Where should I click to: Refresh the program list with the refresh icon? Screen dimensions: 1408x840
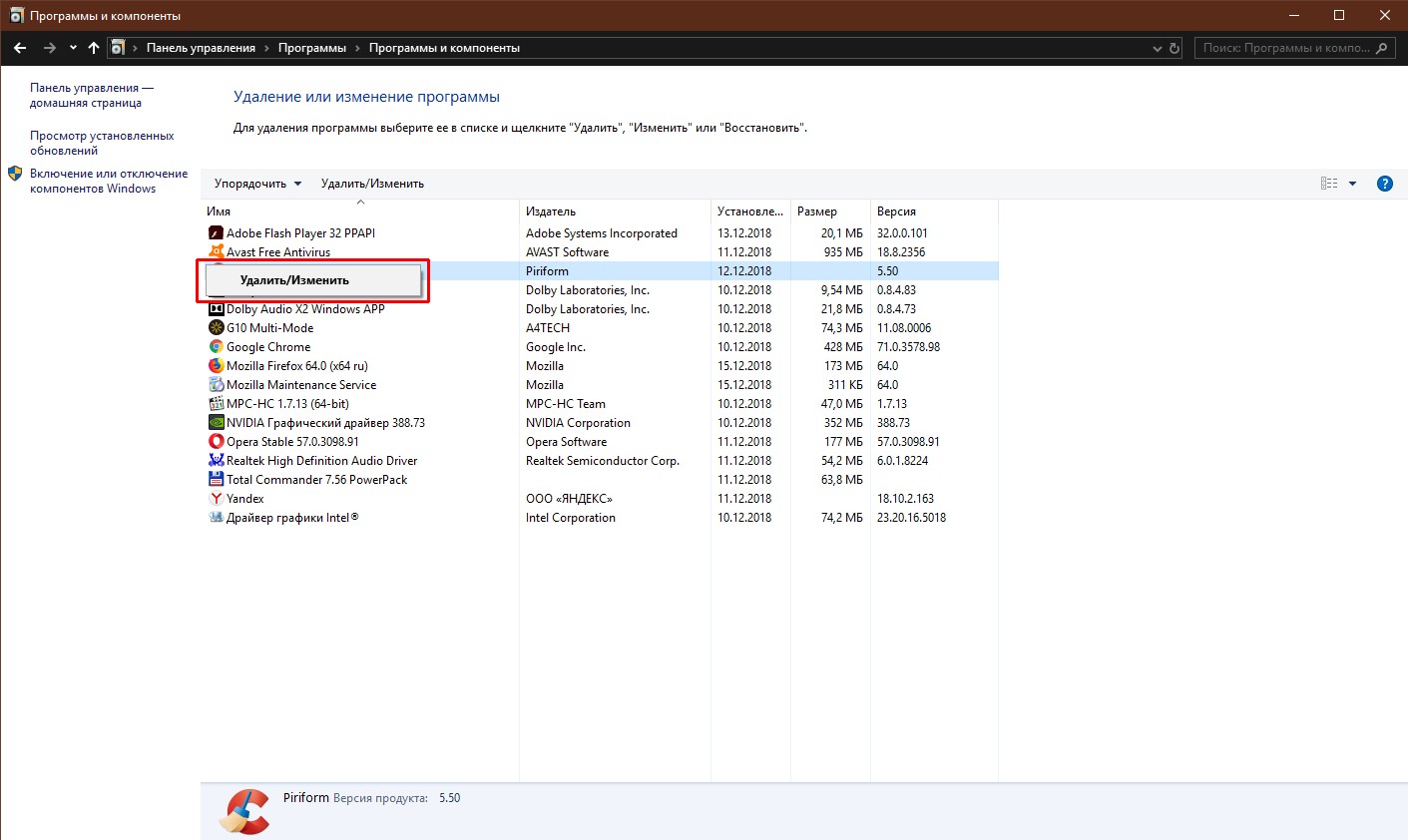(1174, 48)
